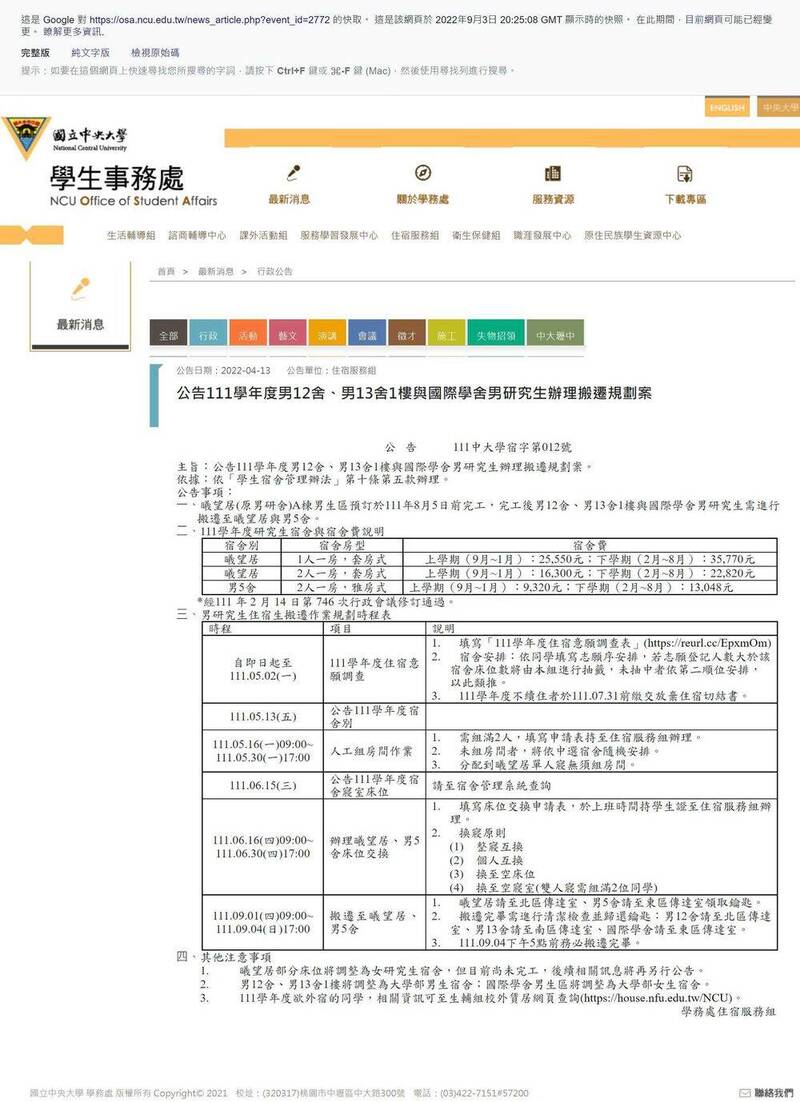Click 行政公告 in the breadcrumb
The height and width of the screenshot is (1102, 800).
coord(275,271)
